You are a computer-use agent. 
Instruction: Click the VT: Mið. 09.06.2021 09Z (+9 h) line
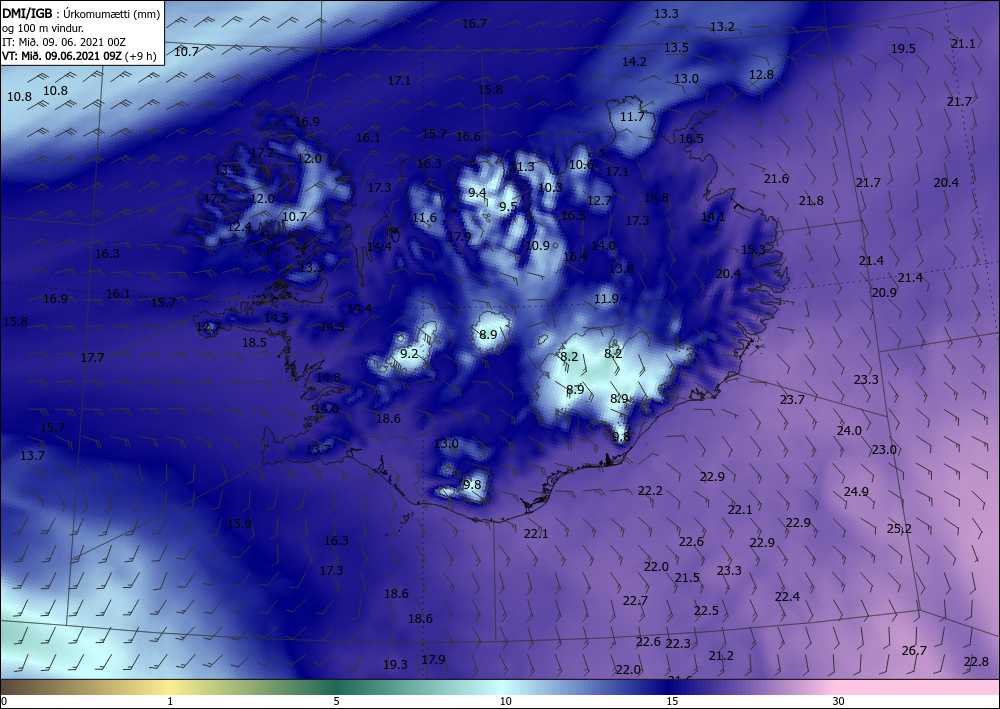pos(79,55)
